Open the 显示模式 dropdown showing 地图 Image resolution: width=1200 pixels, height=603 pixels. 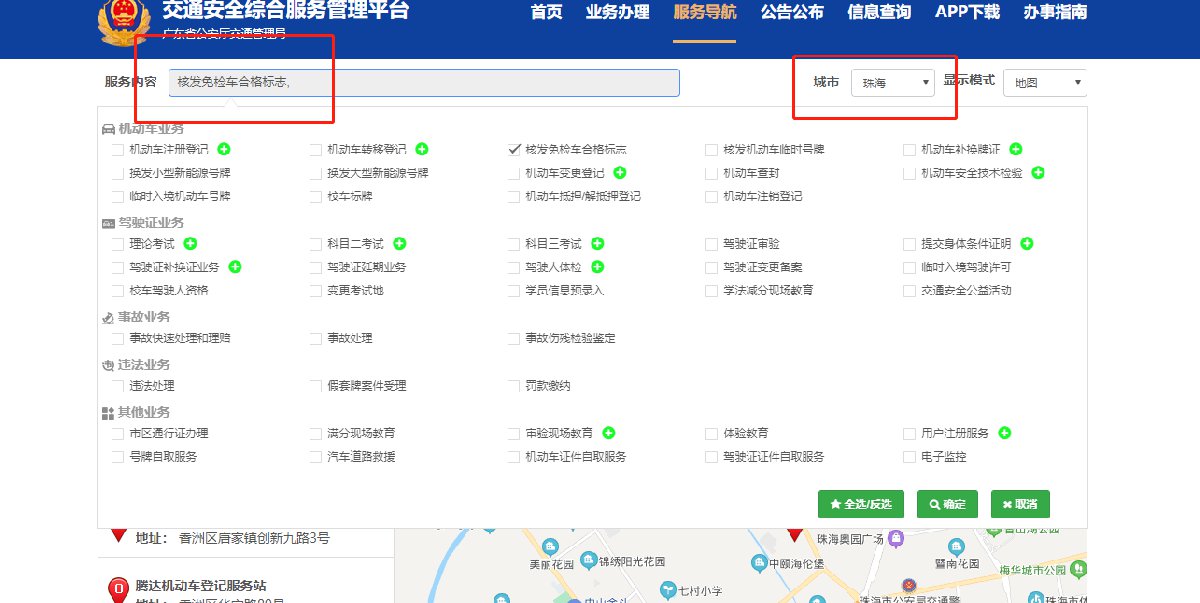(1045, 83)
